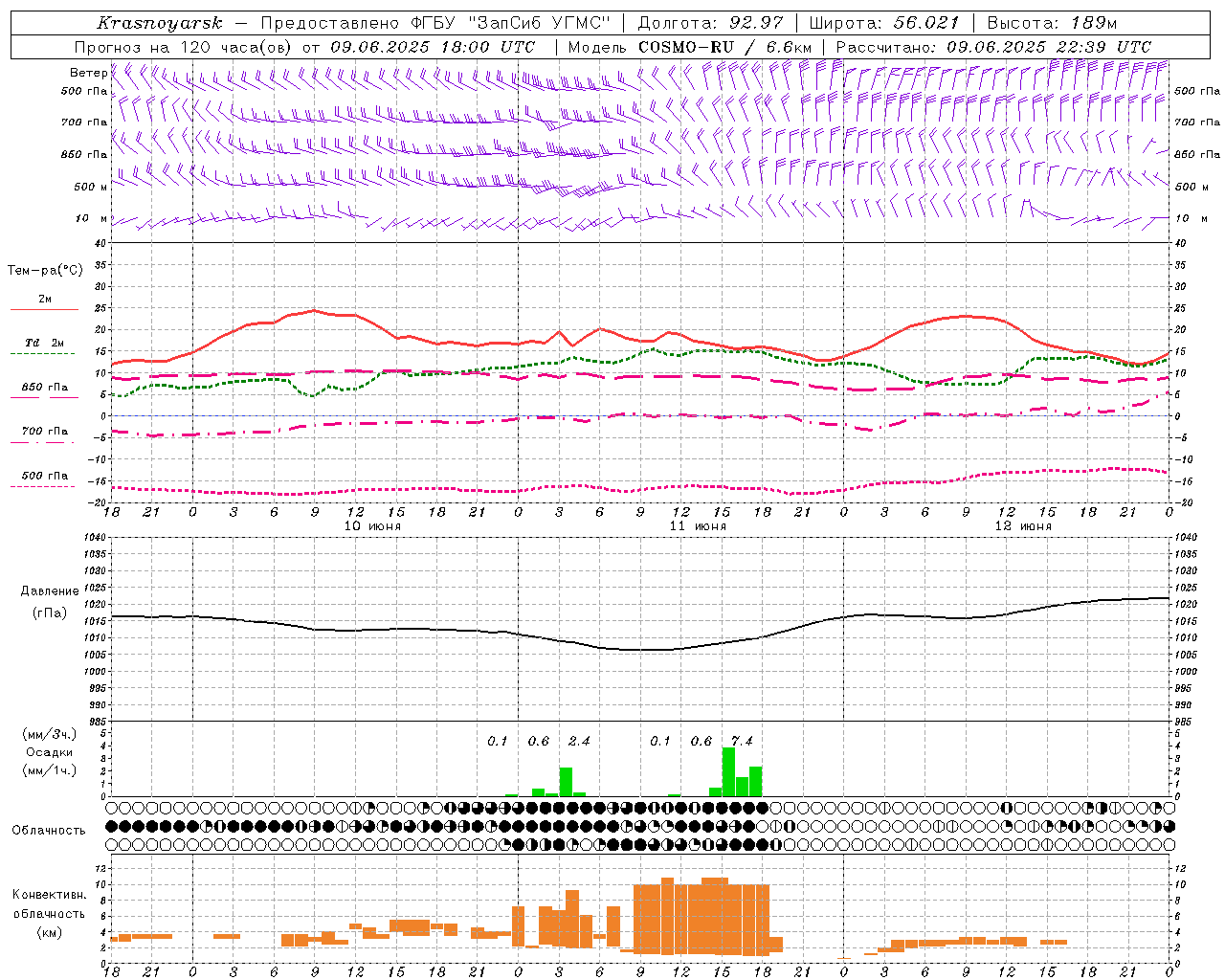Click the solid red 2м legend line sample
The width and height of the screenshot is (1225, 980).
click(44, 309)
